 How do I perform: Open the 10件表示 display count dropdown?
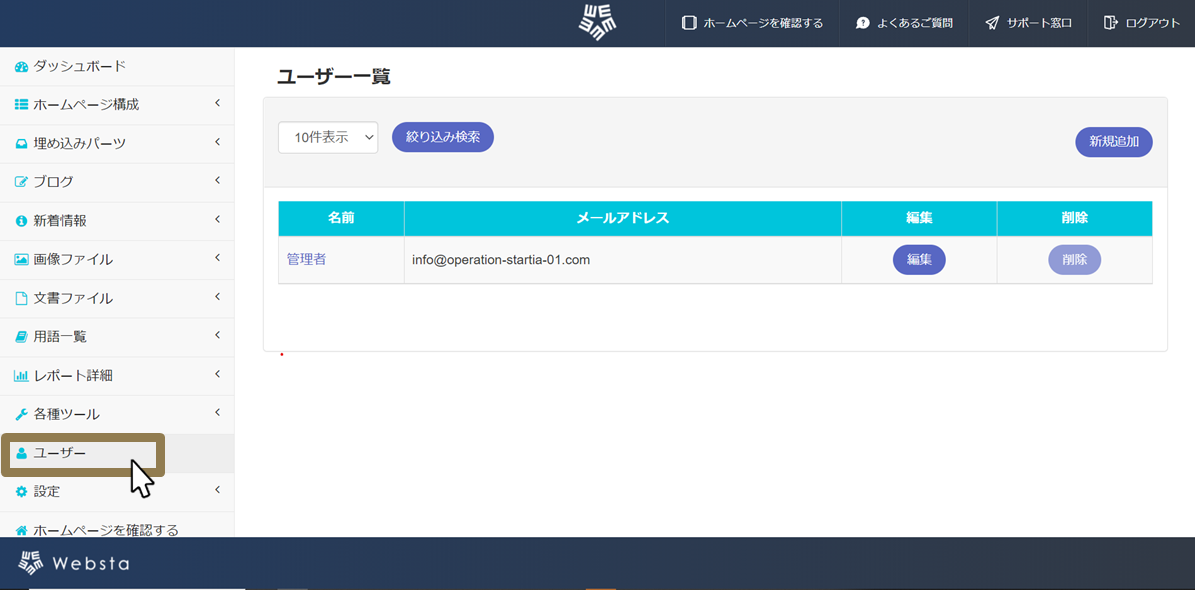[x=328, y=136]
